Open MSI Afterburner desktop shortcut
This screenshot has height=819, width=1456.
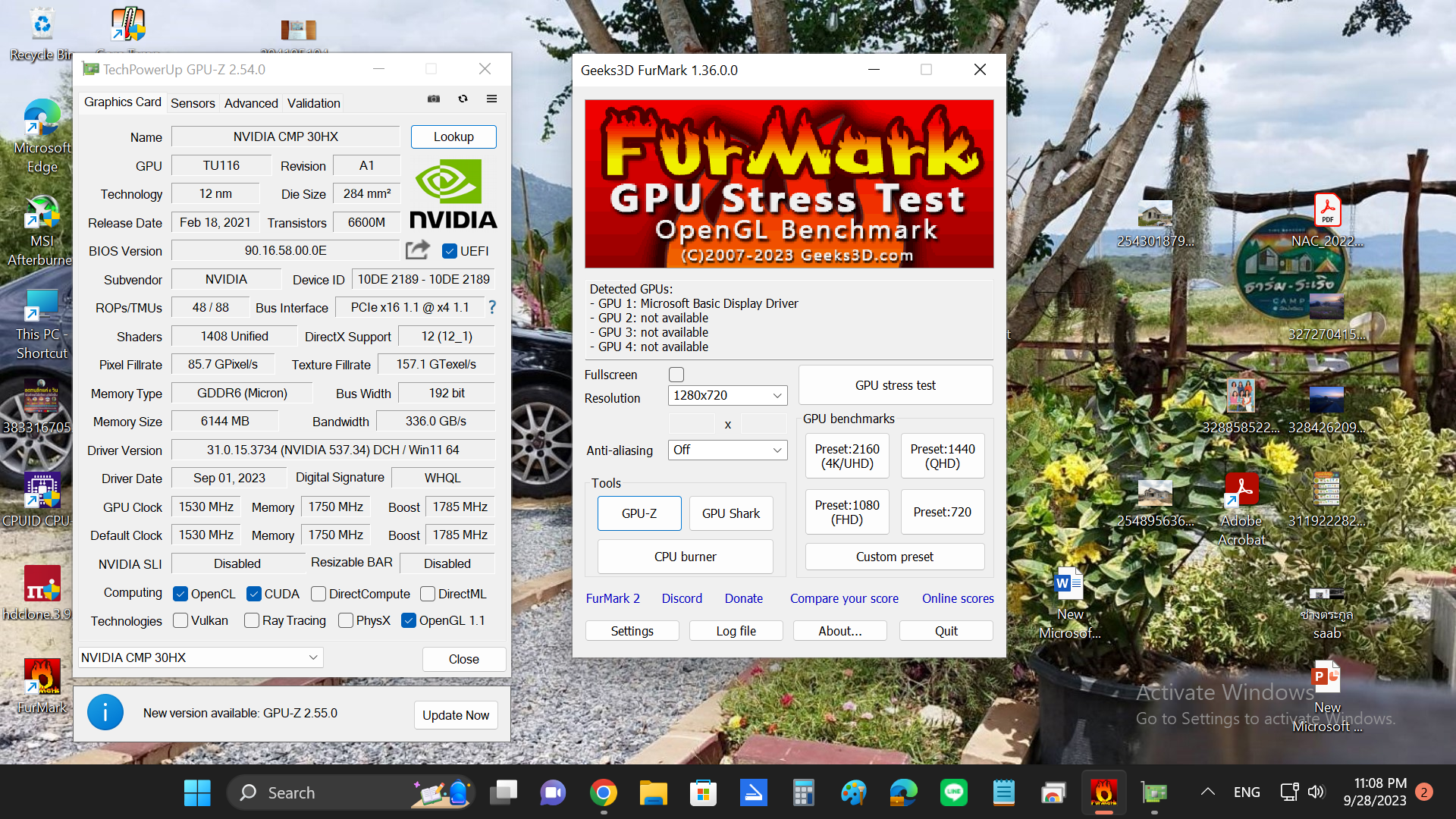pyautogui.click(x=42, y=231)
